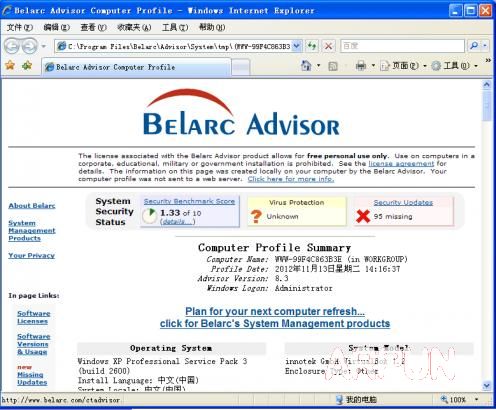Open a new blank tab
Screen dimensions: 496x410
point(241,68)
